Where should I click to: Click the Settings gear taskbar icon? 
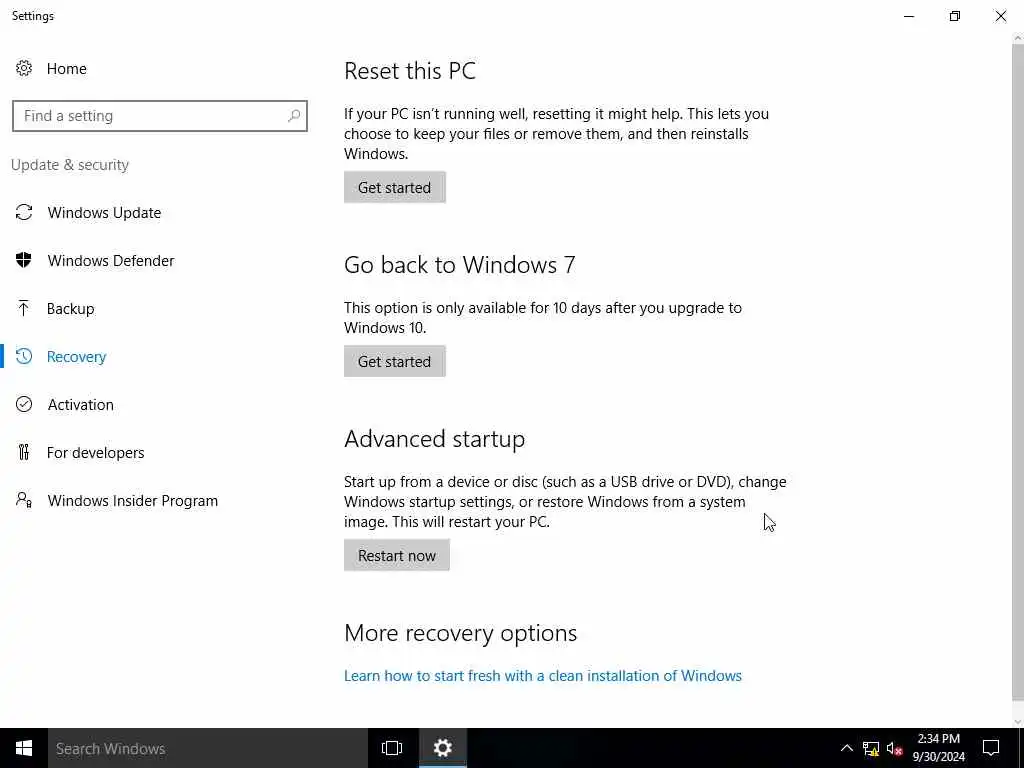point(443,748)
